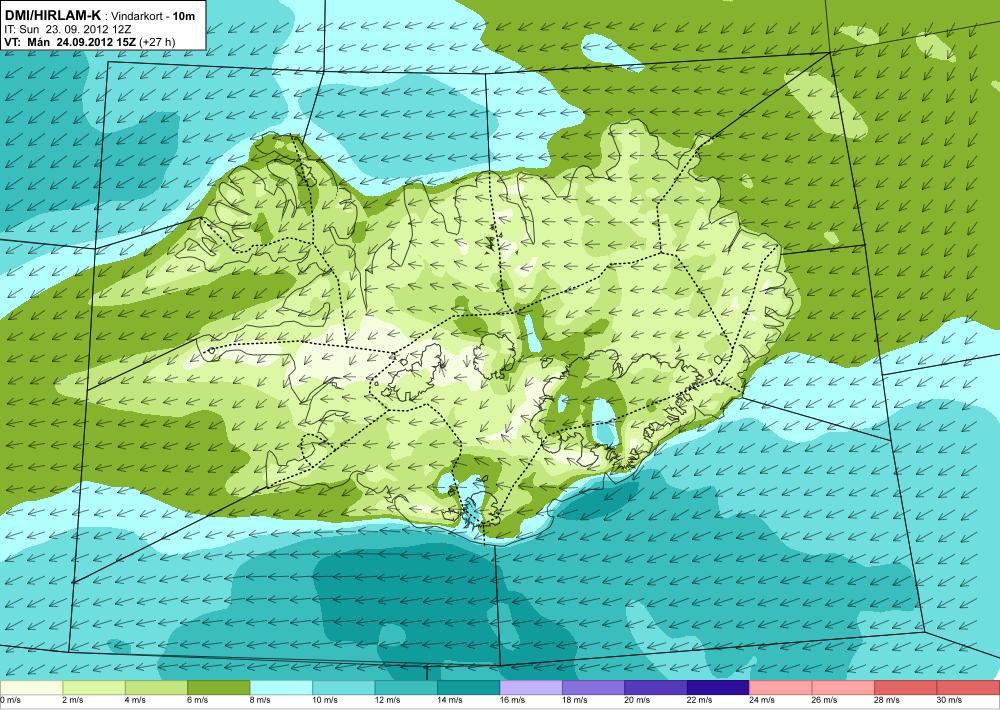The height and width of the screenshot is (710, 1000).
Task: Pick the legend swatch between 4 and 6 m/s
Action: coord(156,688)
